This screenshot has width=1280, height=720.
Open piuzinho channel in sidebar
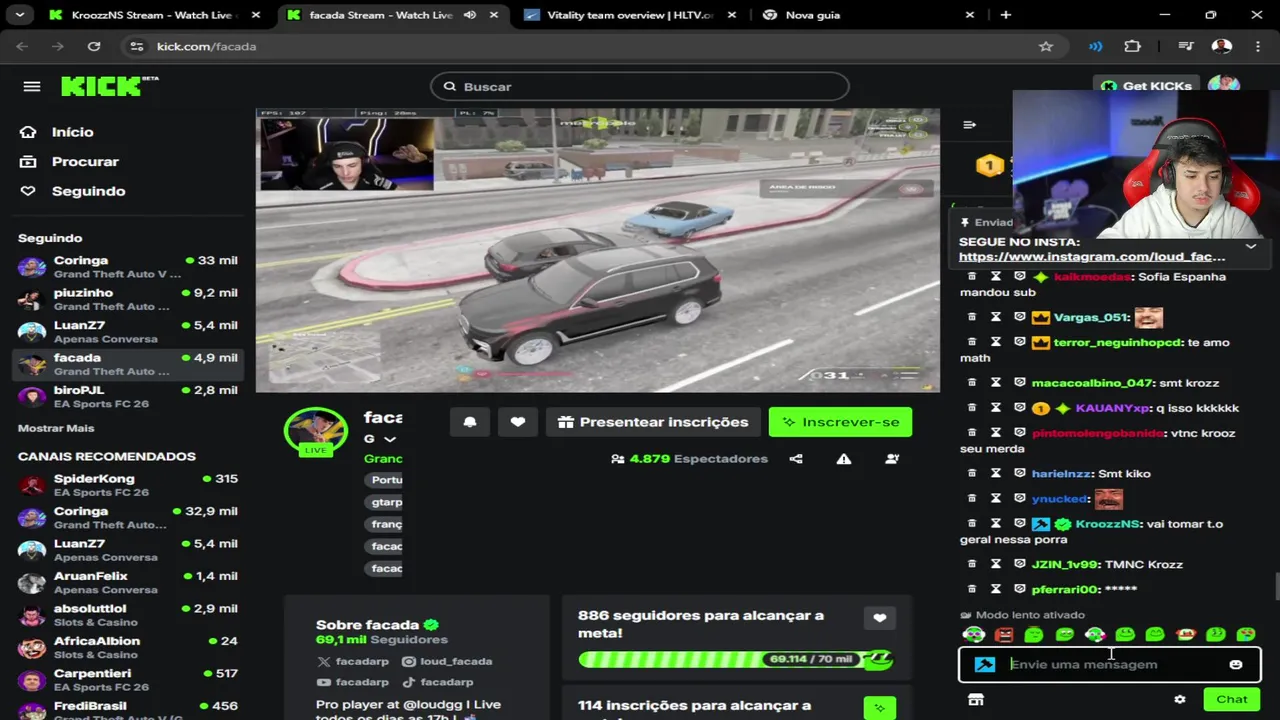point(128,299)
